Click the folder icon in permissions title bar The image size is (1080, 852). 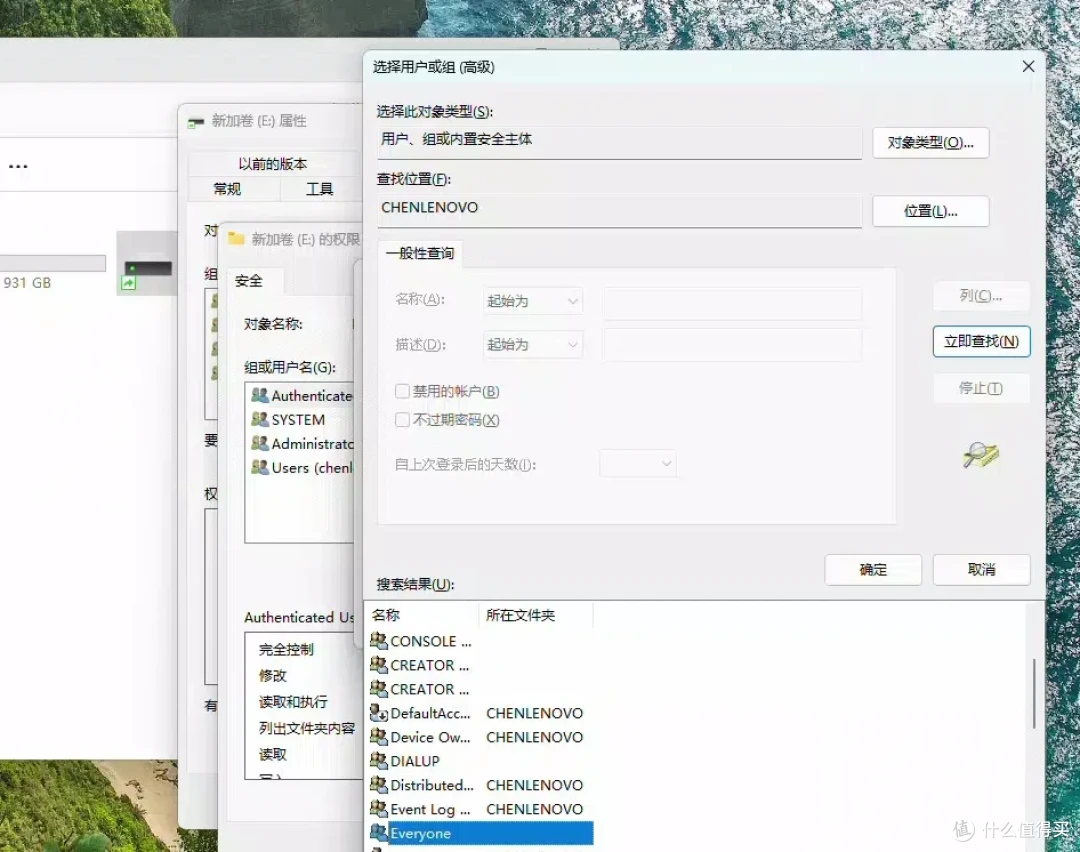pos(236,238)
